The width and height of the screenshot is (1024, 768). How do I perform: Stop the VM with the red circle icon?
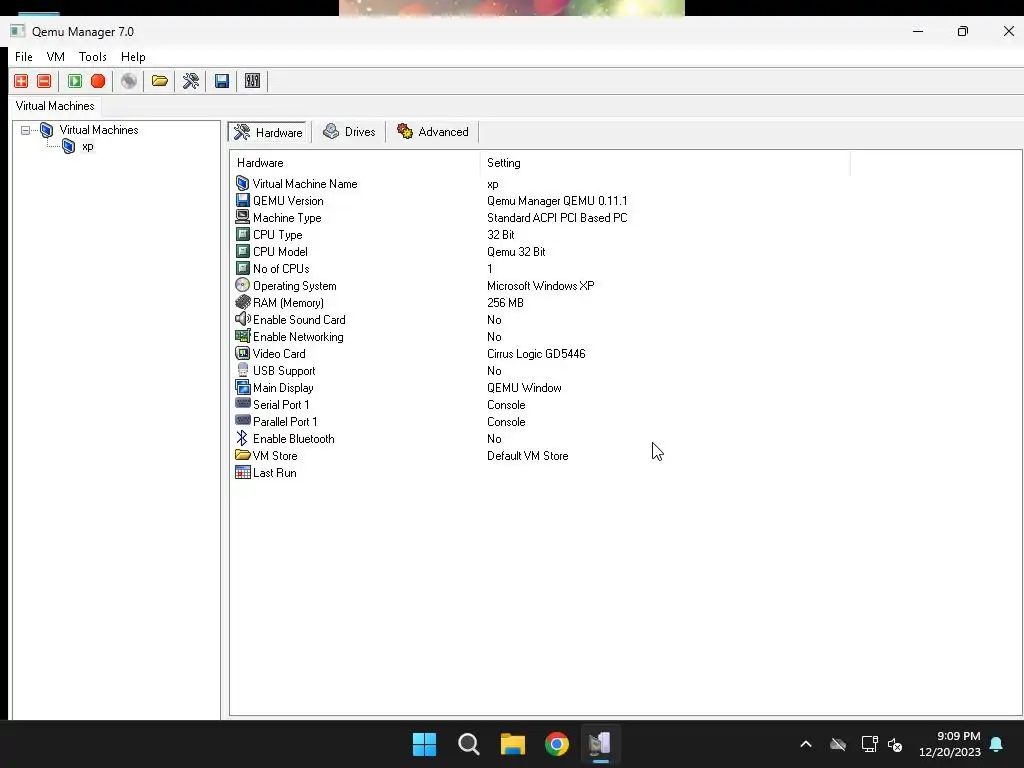98,81
